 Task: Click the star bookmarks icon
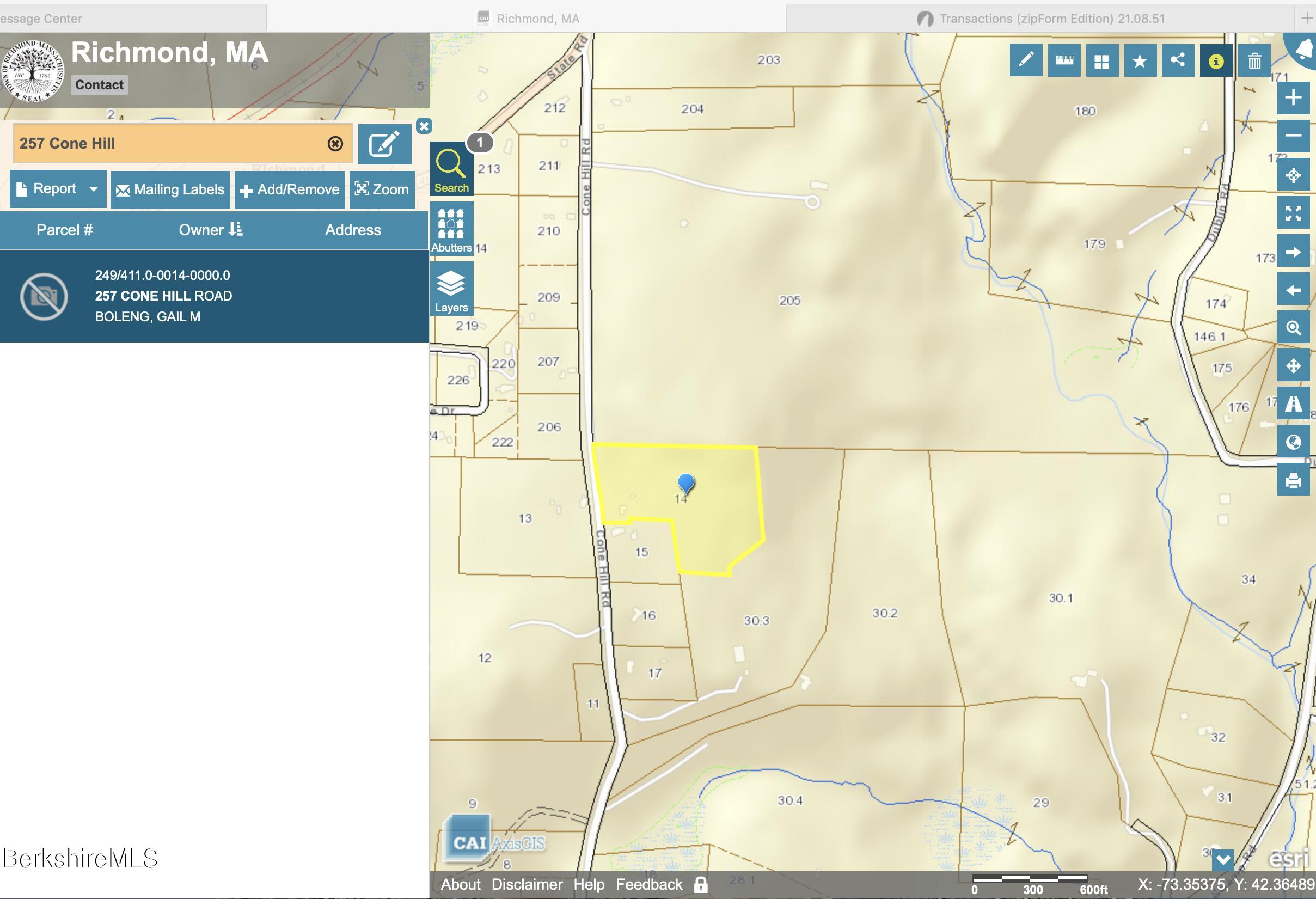pos(1140,60)
